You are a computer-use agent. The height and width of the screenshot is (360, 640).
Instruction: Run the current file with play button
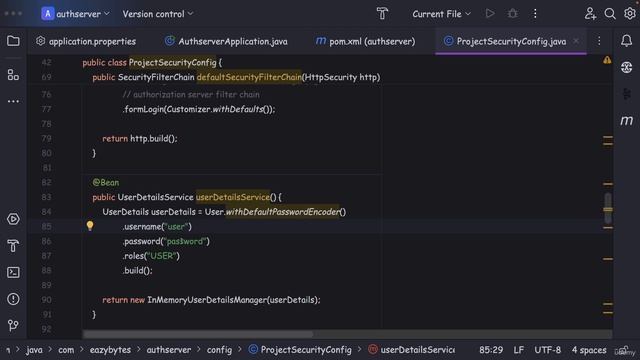[490, 13]
